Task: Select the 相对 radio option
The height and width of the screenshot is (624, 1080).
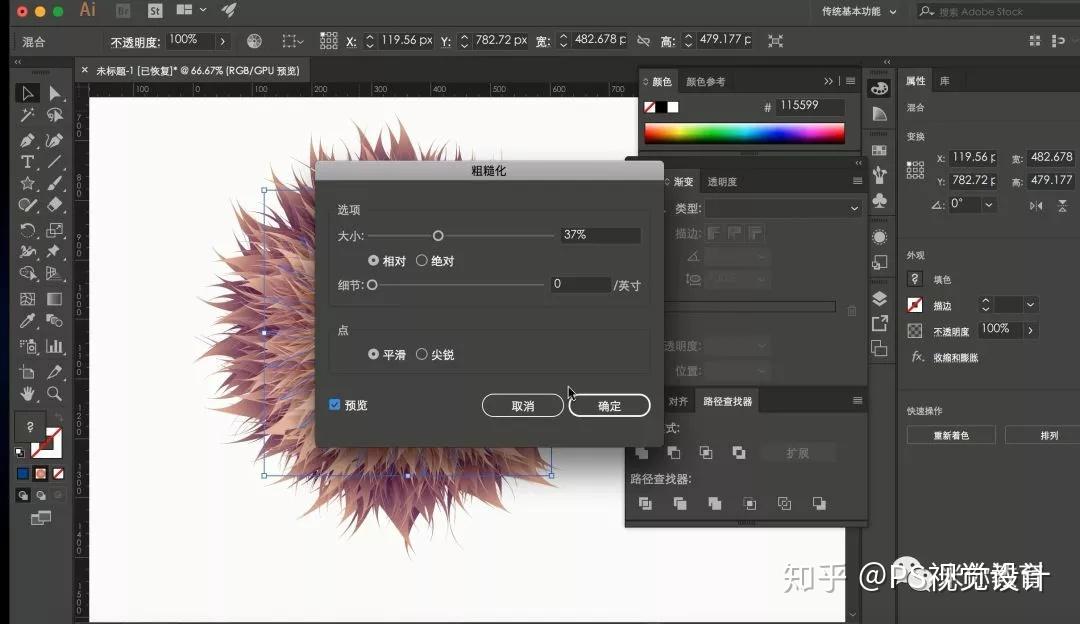Action: (373, 260)
